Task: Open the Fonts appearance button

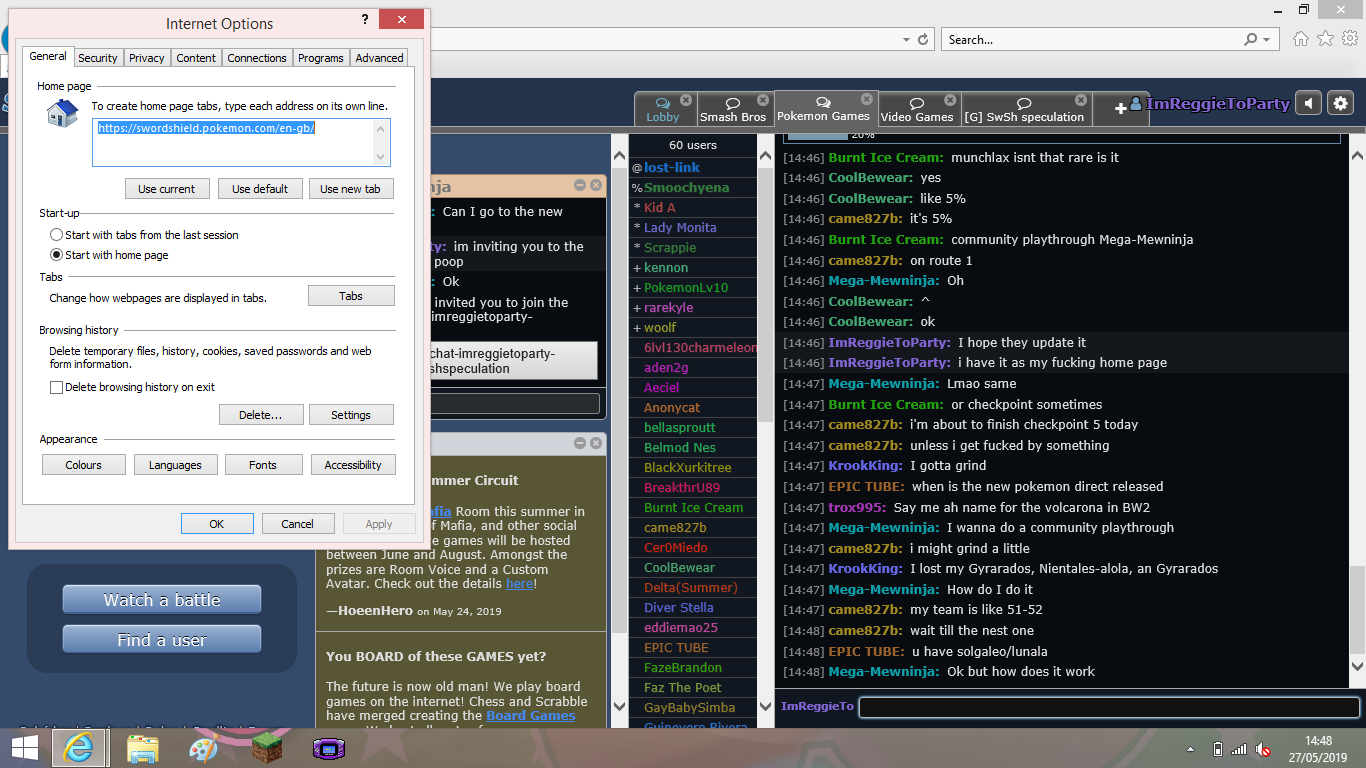Action: 263,465
